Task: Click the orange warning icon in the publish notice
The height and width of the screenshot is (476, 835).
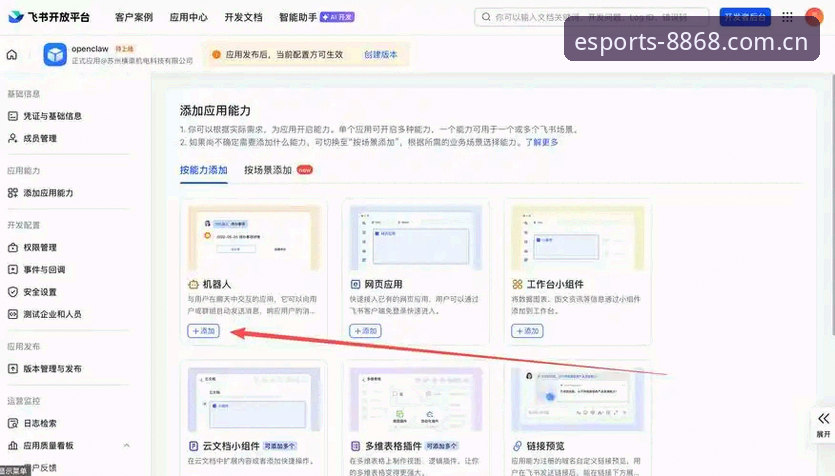Action: point(216,54)
